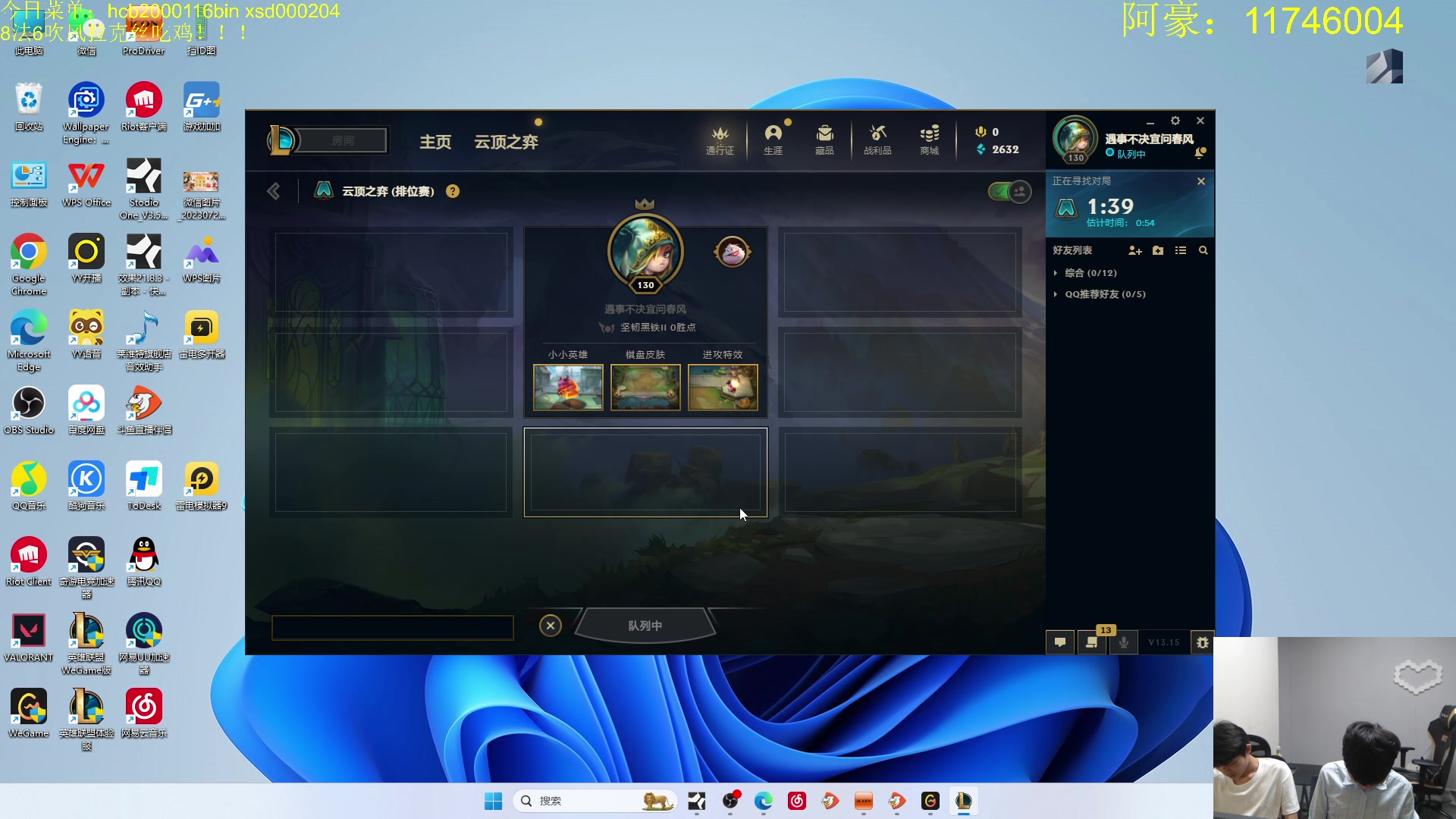Open League client icon in taskbar
The width and height of the screenshot is (1456, 819).
click(964, 801)
